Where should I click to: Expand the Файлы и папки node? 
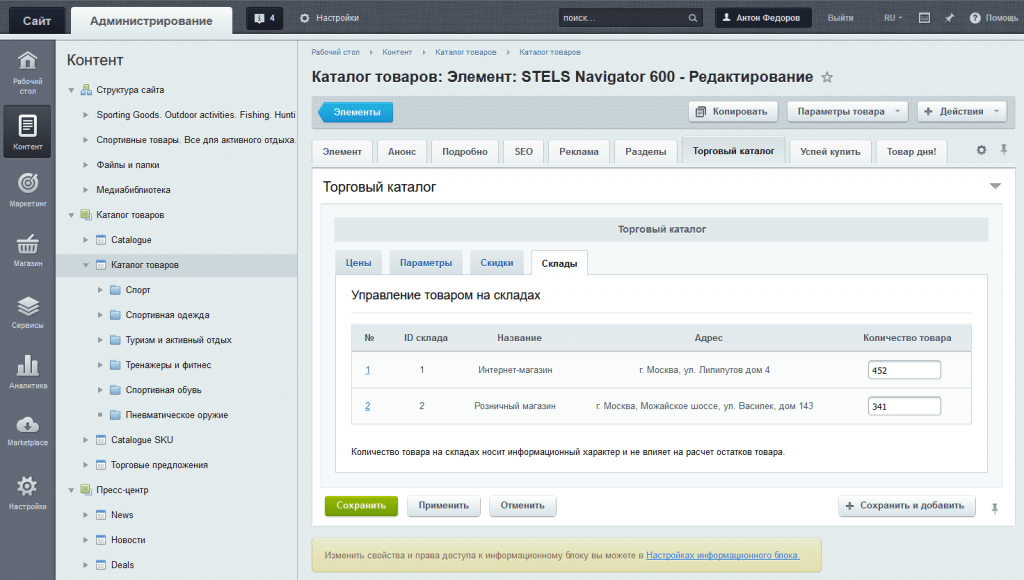click(x=85, y=165)
